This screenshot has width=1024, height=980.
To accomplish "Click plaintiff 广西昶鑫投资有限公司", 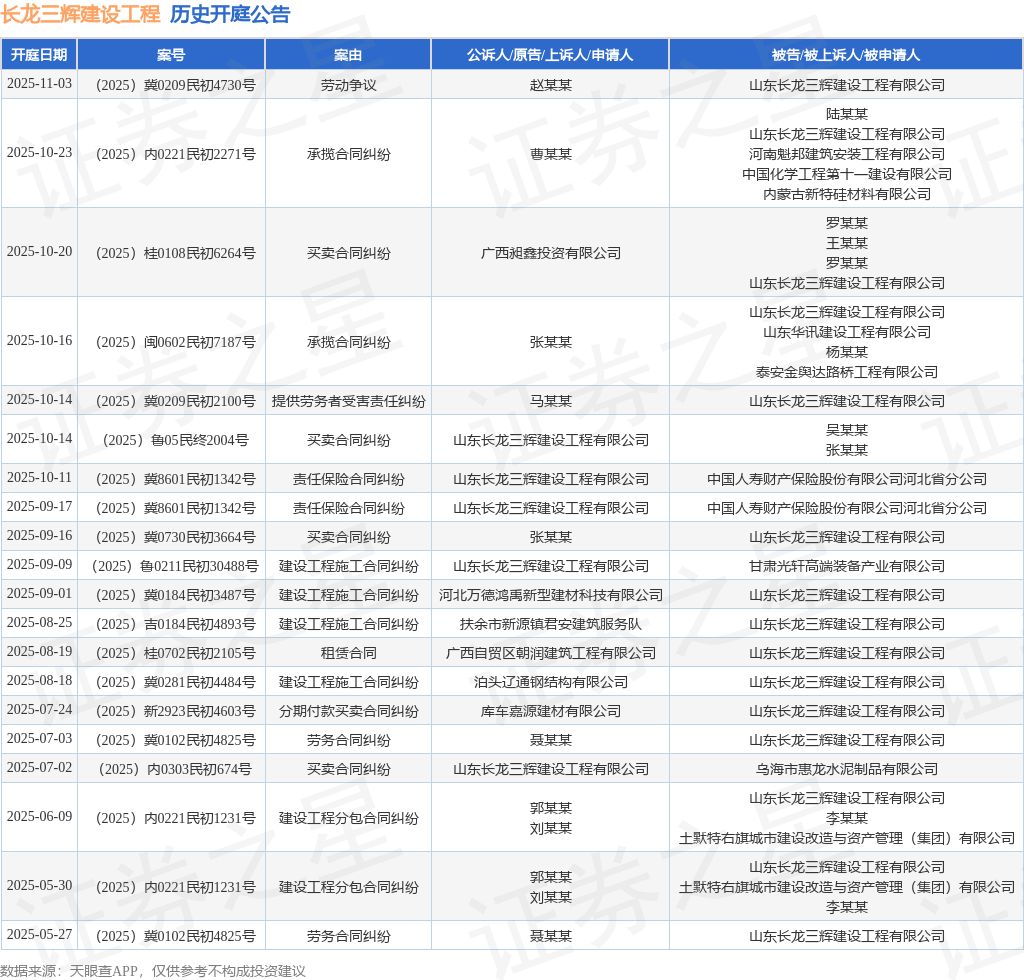I will click(x=551, y=253).
